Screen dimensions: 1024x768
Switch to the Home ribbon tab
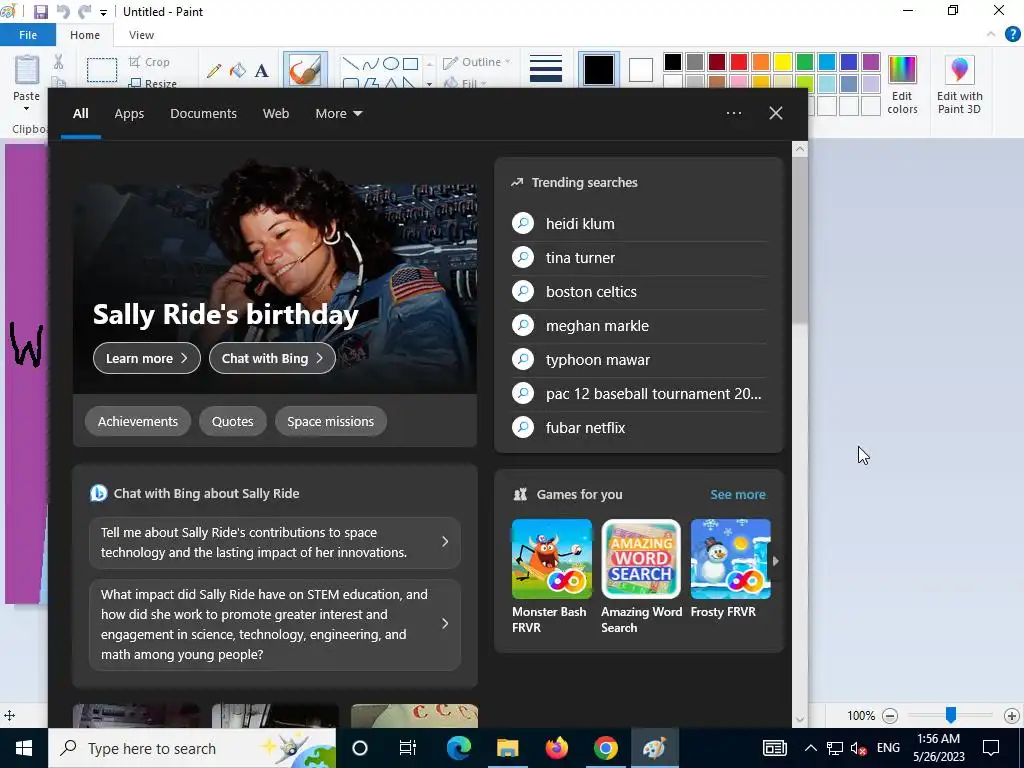[x=85, y=35]
